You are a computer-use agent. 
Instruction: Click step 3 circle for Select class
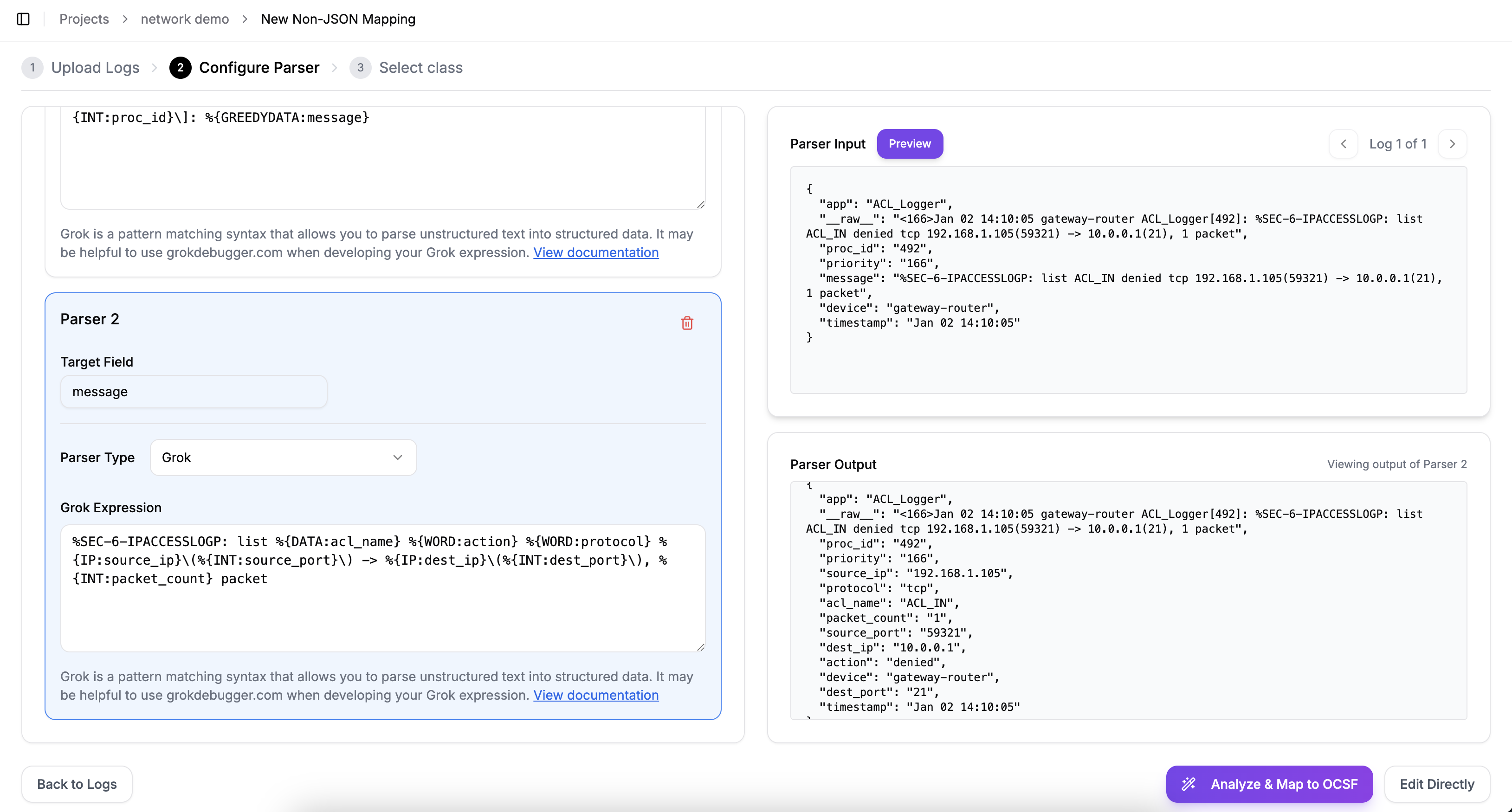pyautogui.click(x=360, y=67)
